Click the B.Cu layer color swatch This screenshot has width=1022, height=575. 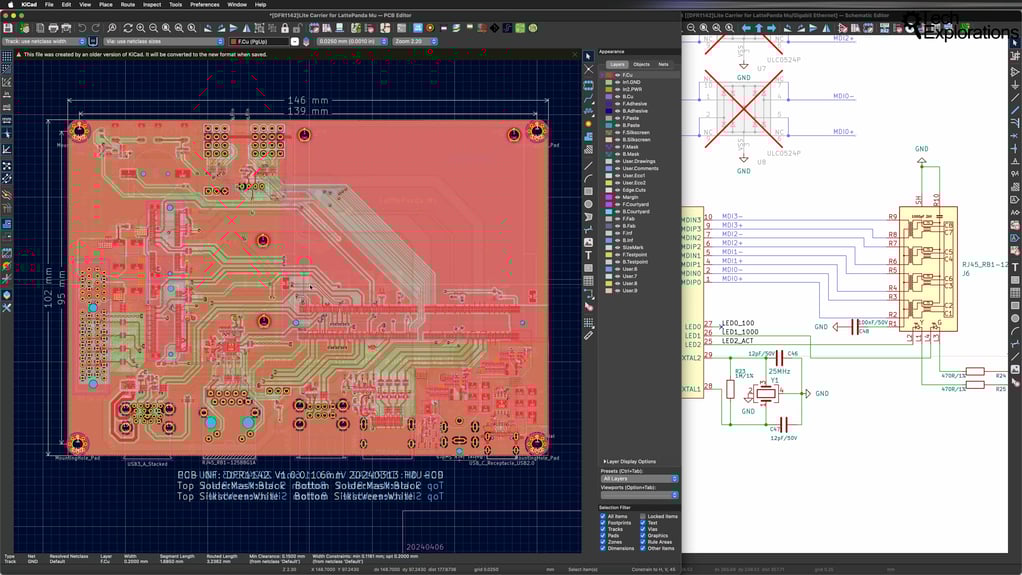pyautogui.click(x=608, y=97)
